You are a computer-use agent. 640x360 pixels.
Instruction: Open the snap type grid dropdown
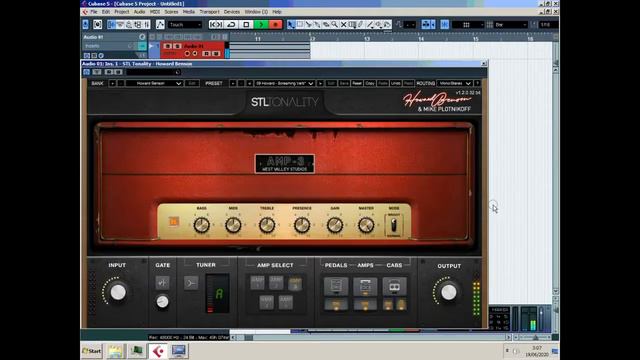point(468,24)
